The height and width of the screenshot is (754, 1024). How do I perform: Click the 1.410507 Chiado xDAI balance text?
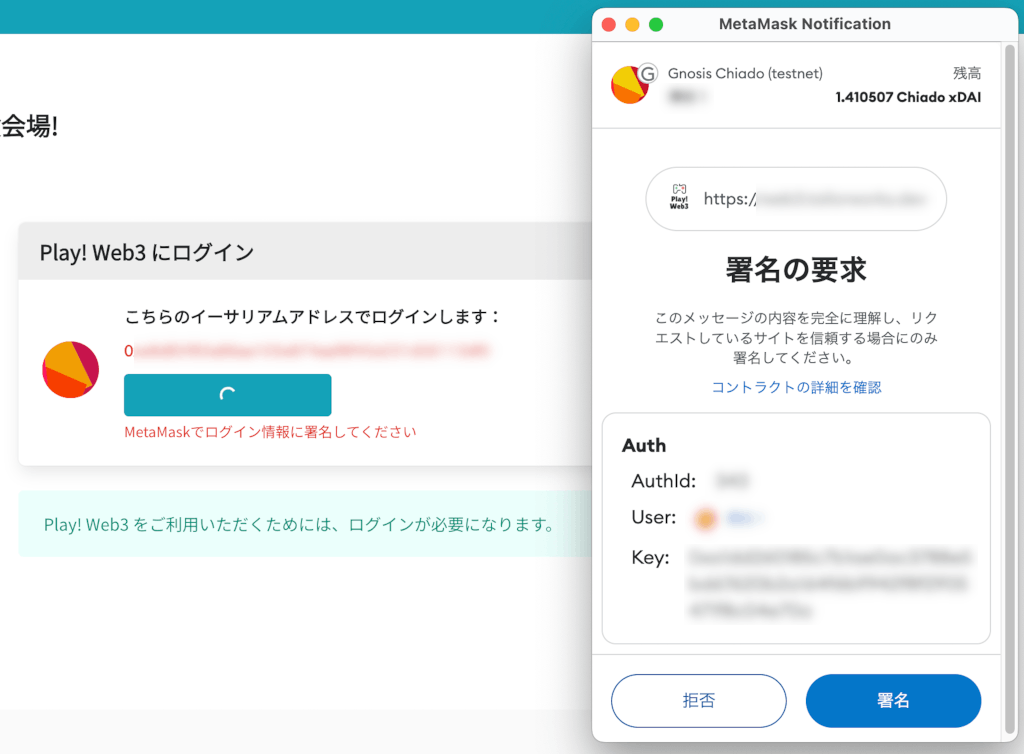(x=908, y=97)
